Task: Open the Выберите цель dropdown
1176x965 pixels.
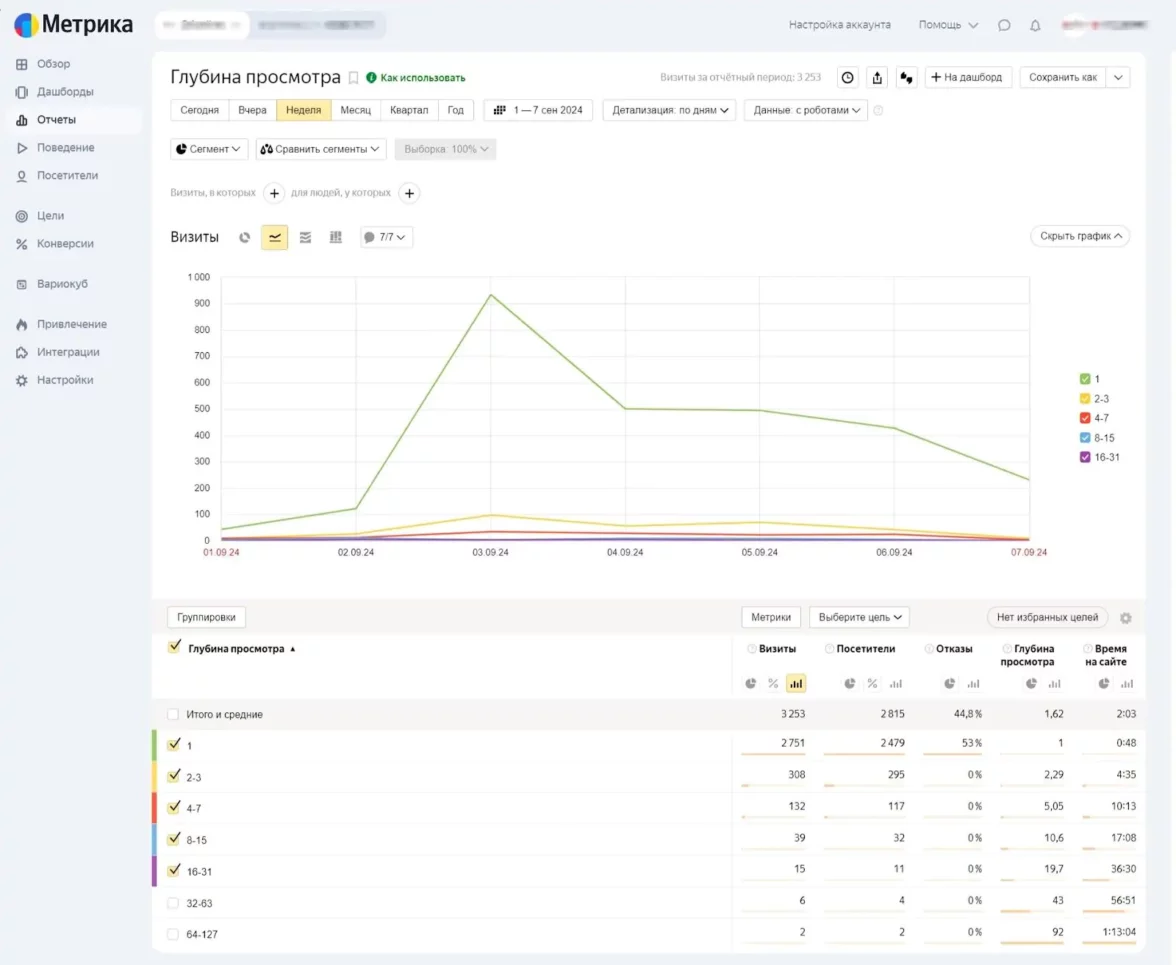Action: [x=859, y=617]
